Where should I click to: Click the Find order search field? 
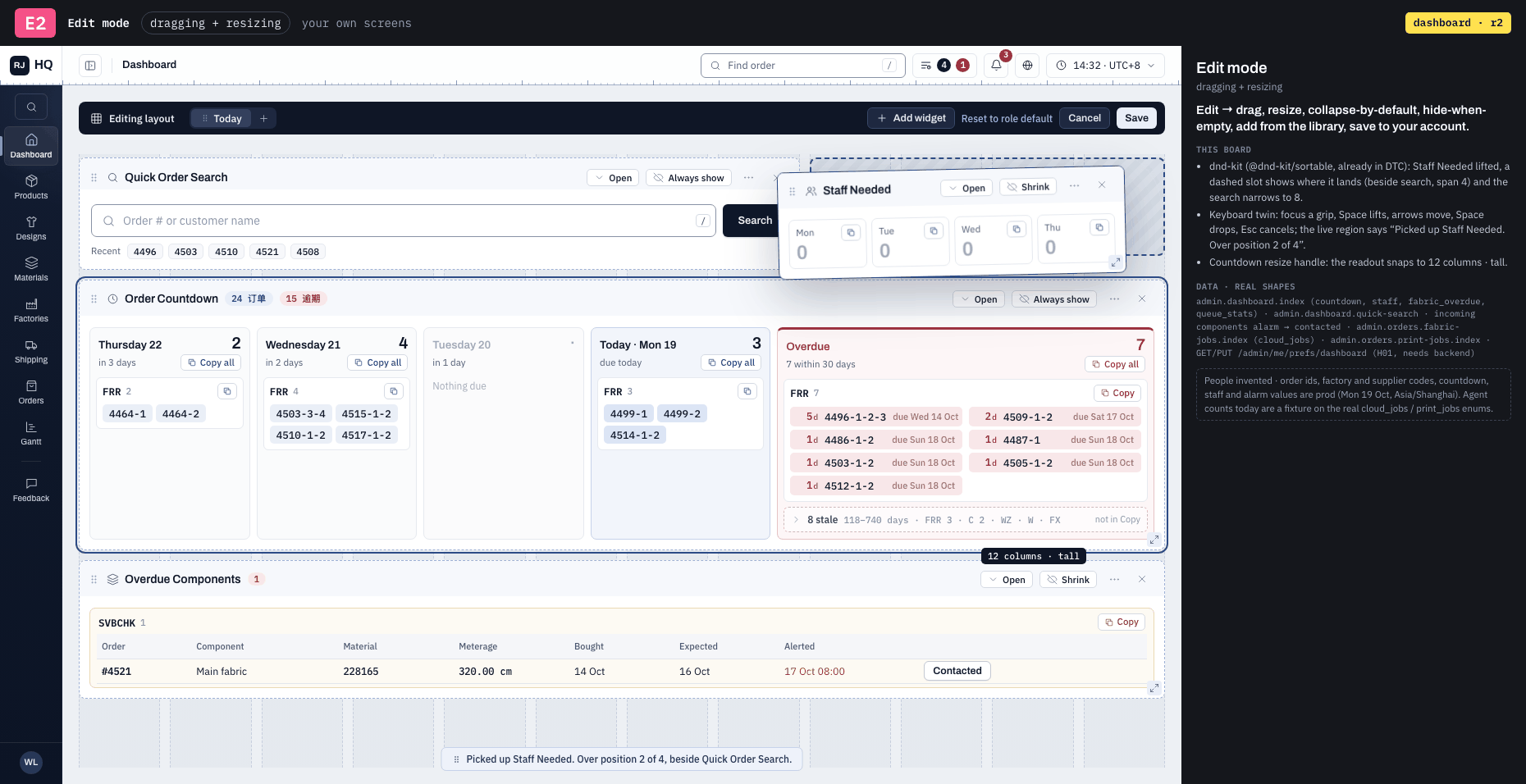tap(803, 66)
